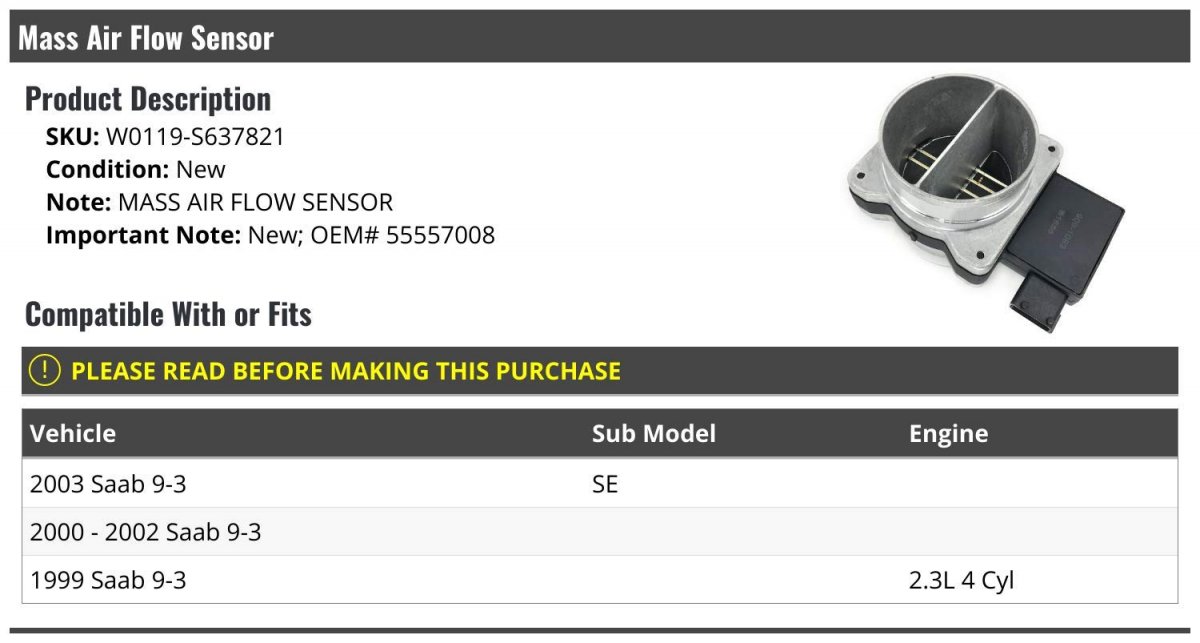Click the Product Description heading
The image size is (1200, 643).
(148, 98)
